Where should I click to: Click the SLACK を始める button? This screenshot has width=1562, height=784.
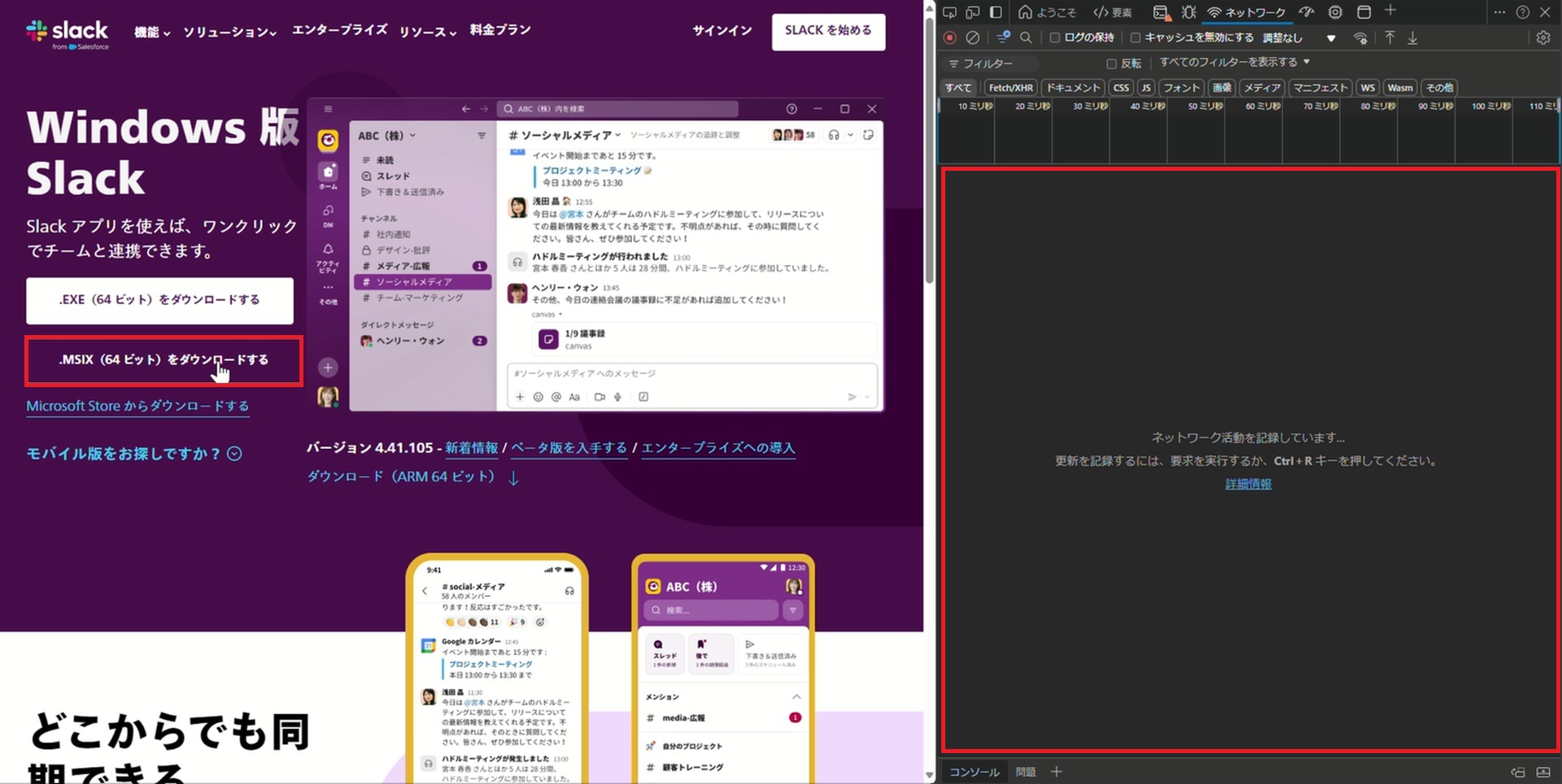tap(828, 32)
